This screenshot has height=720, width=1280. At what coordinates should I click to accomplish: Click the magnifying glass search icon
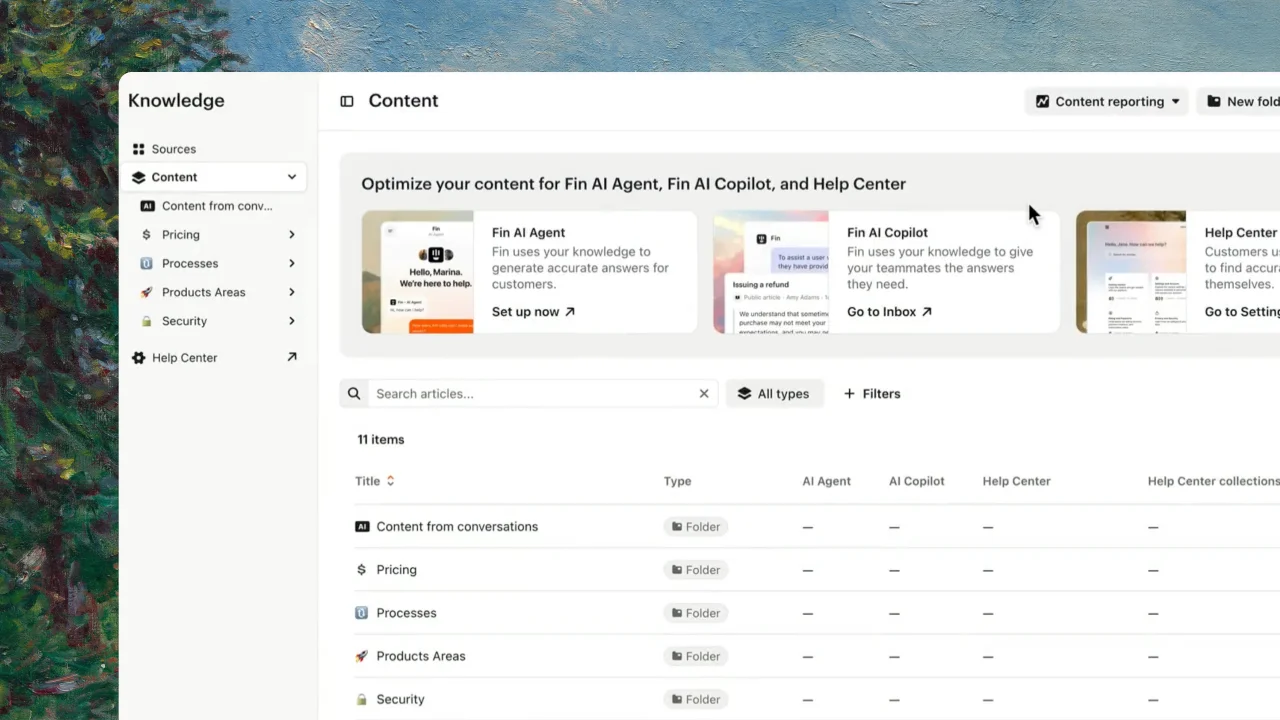[x=354, y=394]
